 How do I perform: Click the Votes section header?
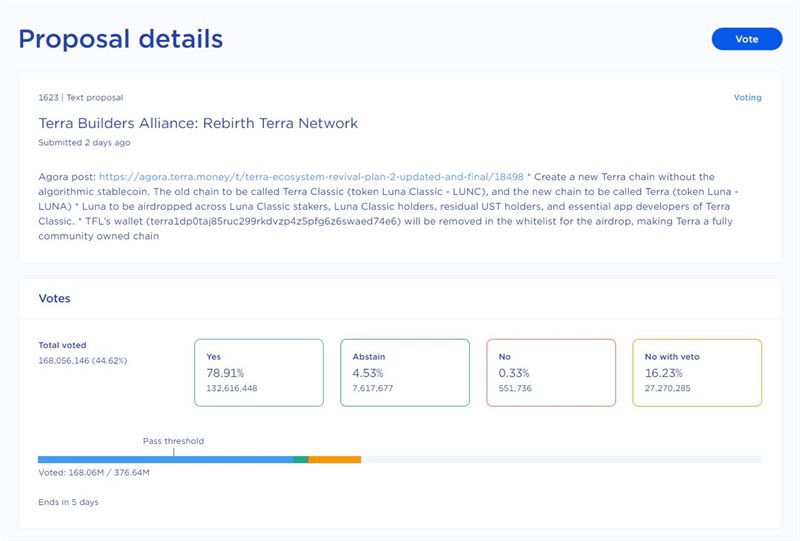(55, 299)
